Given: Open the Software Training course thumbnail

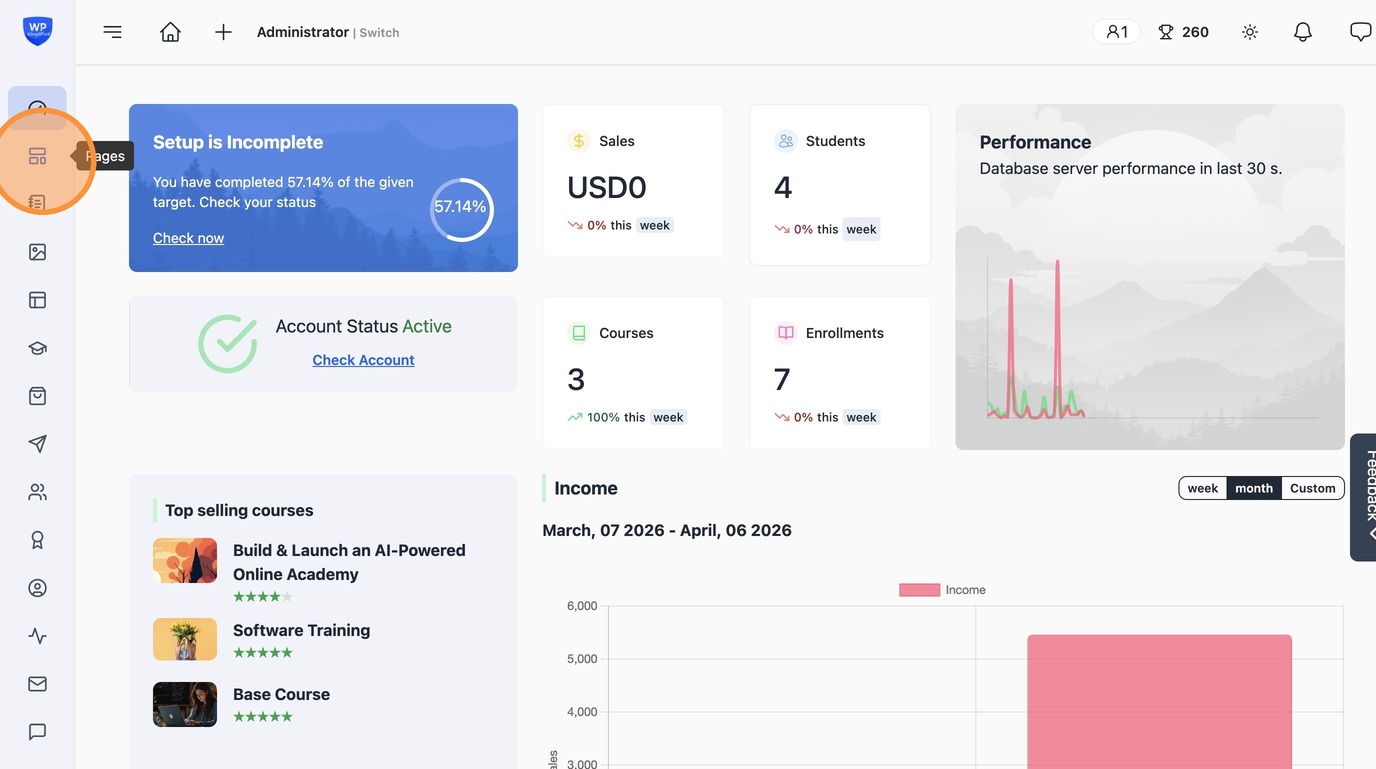Looking at the screenshot, I should click(x=185, y=639).
